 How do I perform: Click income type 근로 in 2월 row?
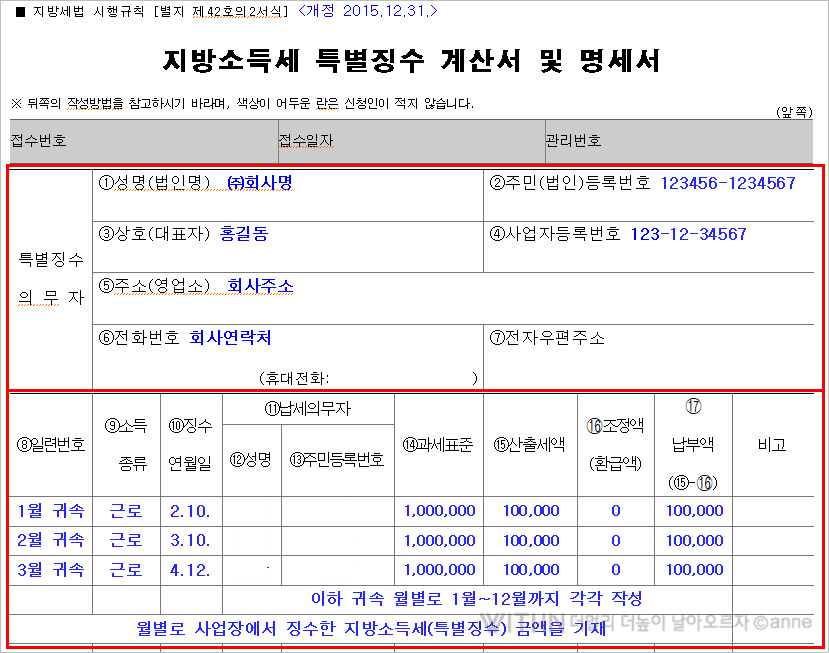[x=126, y=540]
